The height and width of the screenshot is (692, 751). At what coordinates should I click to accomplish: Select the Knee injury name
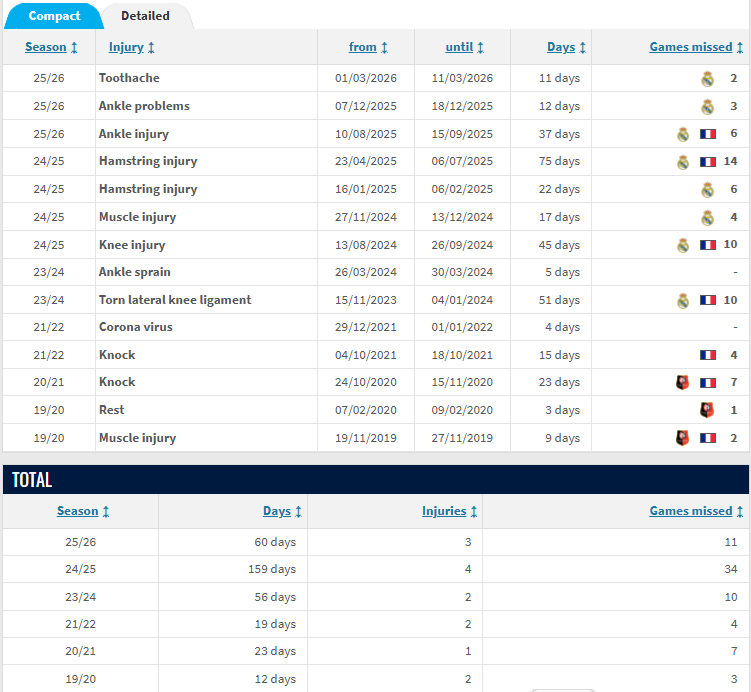pos(132,245)
